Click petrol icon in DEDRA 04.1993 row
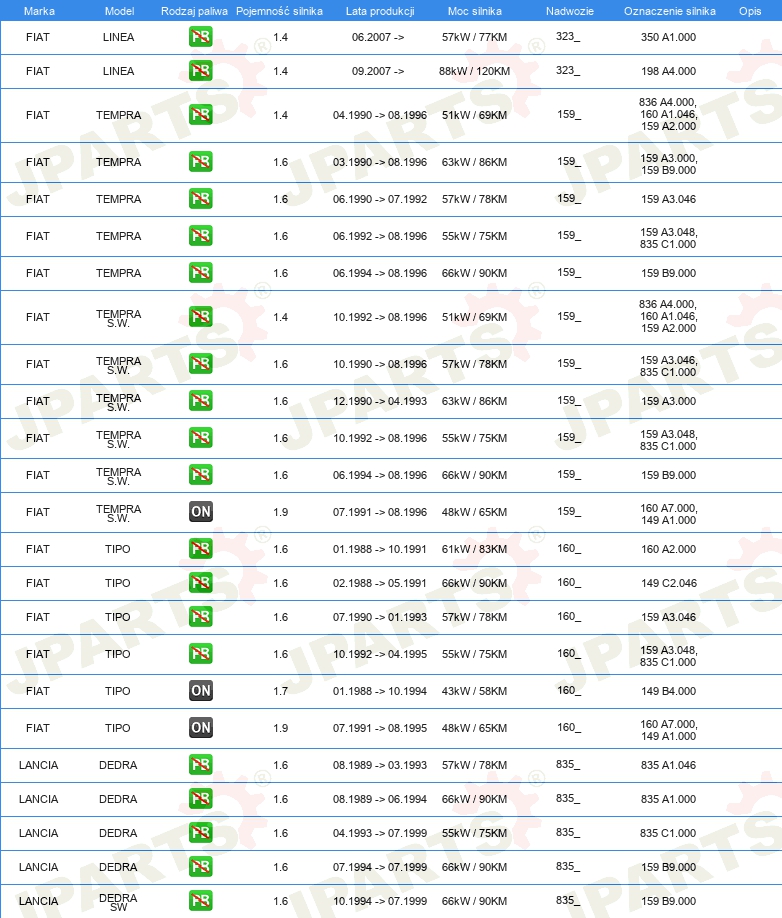 point(200,833)
